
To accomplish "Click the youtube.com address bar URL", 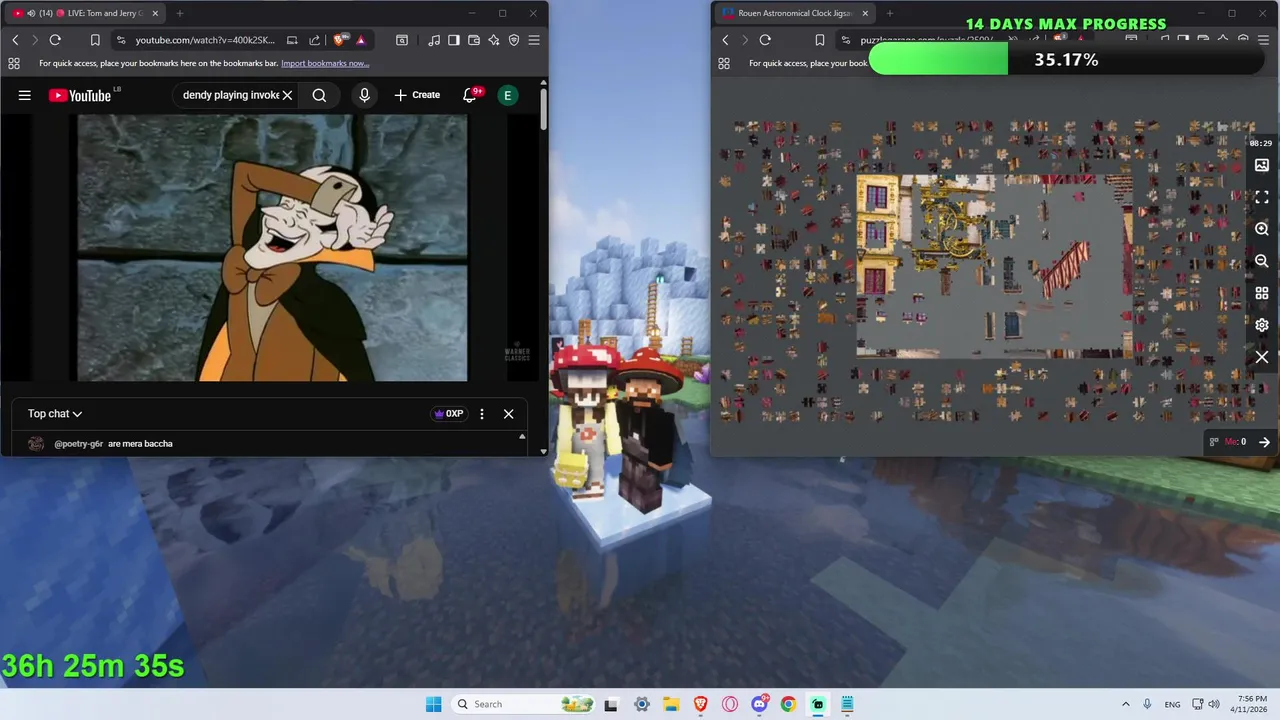I will [205, 40].
